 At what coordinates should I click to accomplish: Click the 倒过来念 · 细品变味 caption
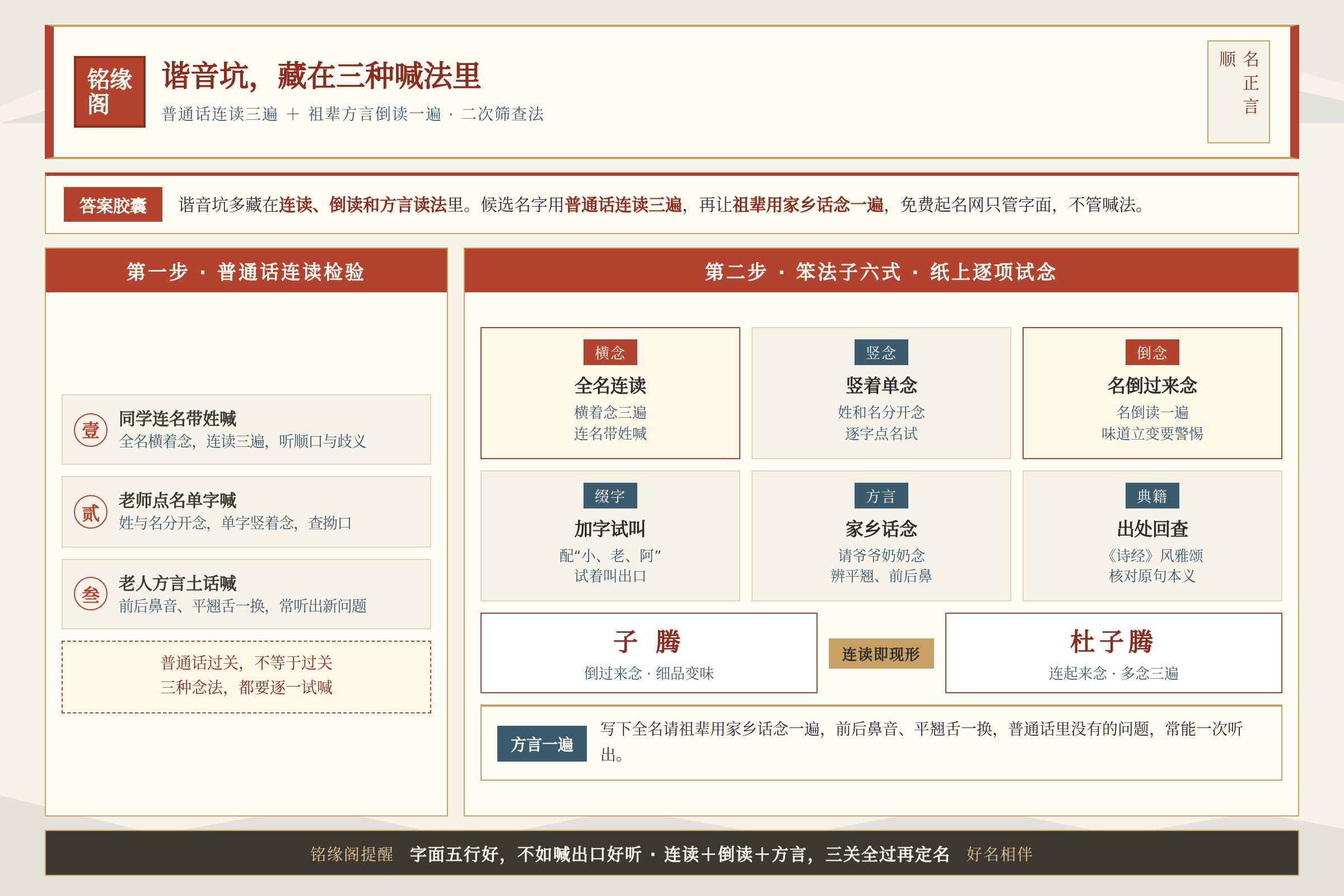[x=648, y=673]
